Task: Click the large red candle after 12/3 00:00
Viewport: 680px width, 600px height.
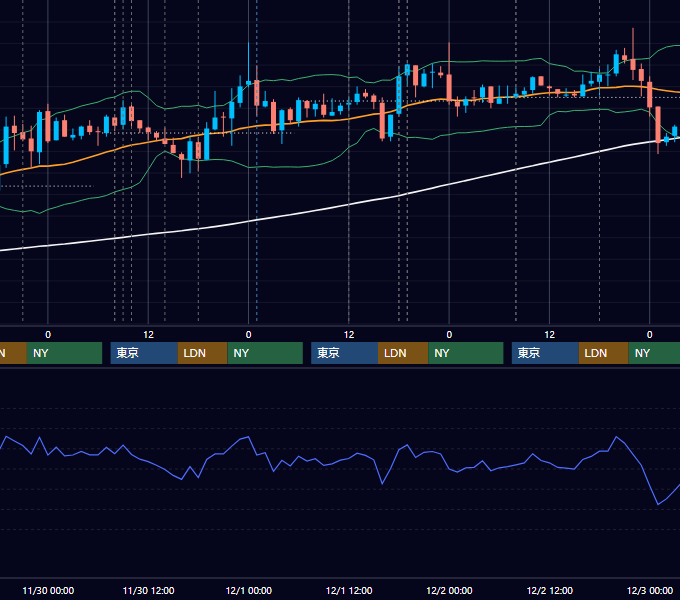Action: 658,124
